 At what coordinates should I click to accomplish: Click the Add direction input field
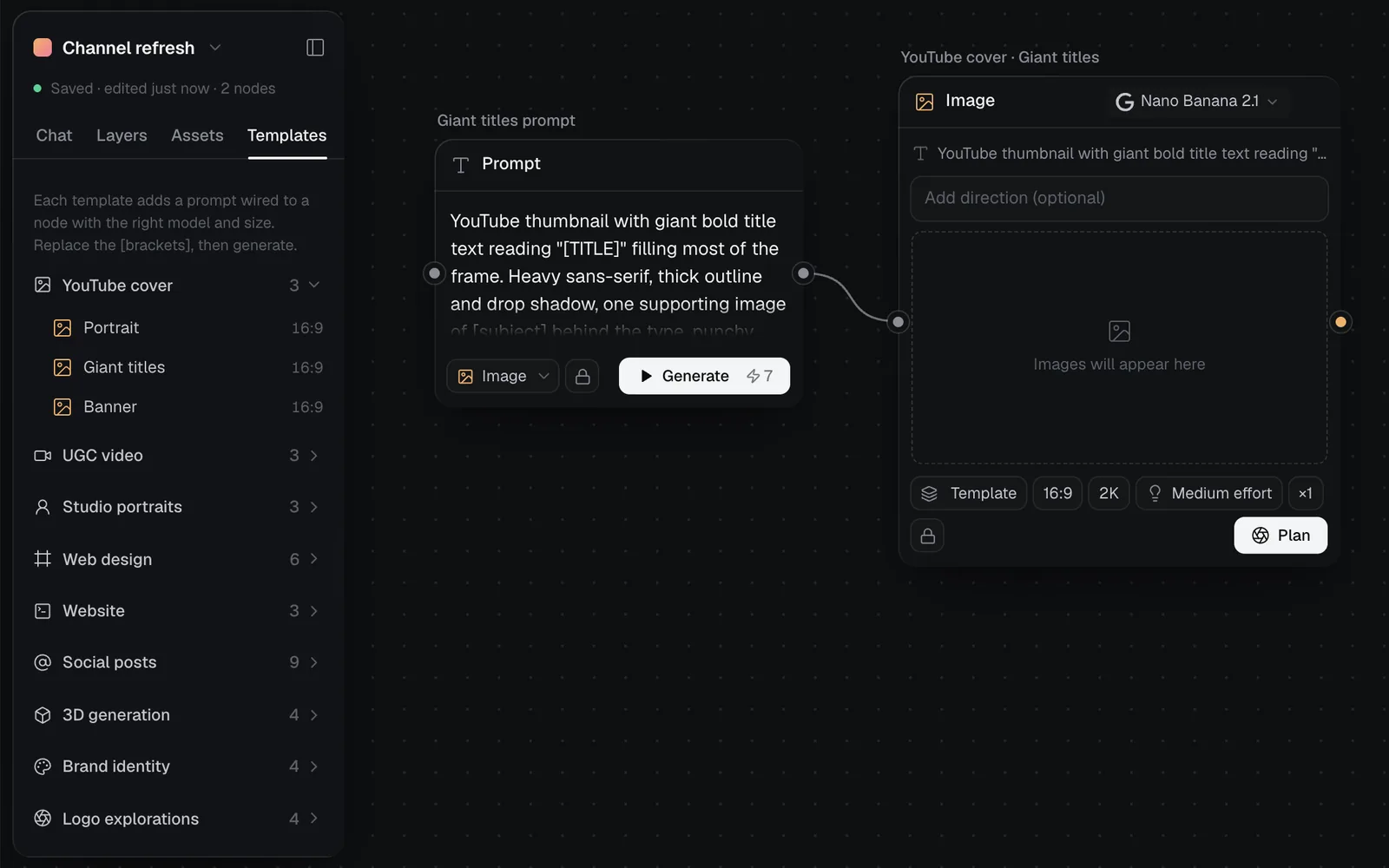tap(1119, 198)
